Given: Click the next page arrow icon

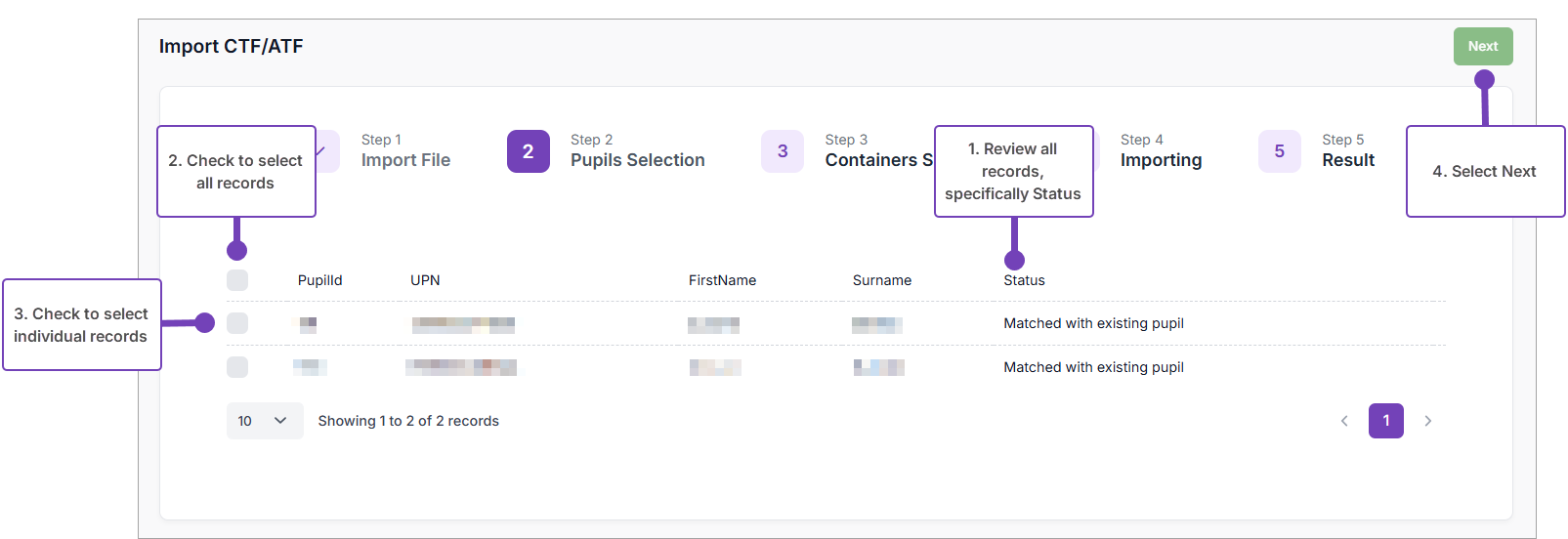Looking at the screenshot, I should [x=1427, y=421].
